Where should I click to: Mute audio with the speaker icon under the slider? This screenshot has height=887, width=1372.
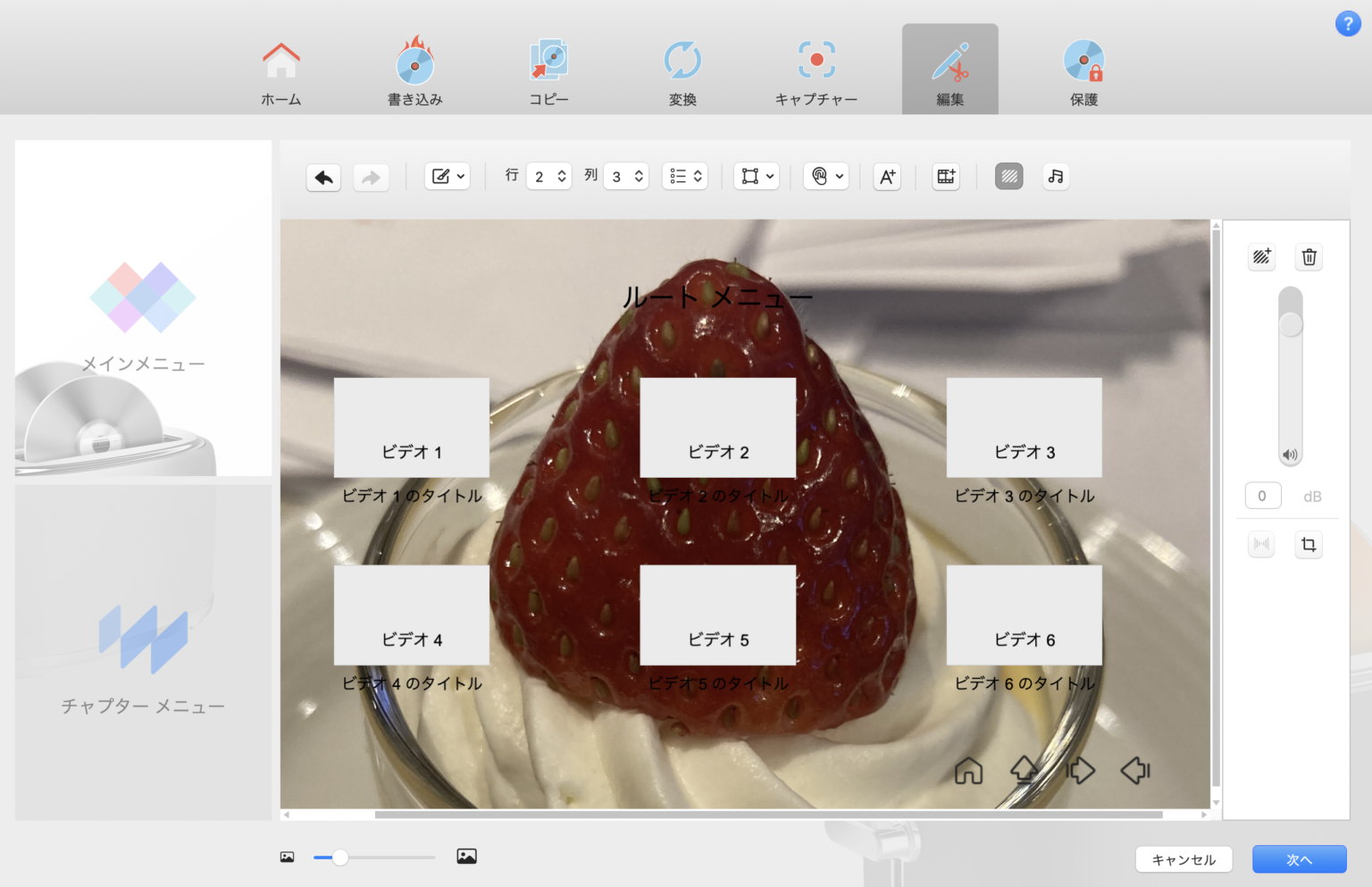(x=1290, y=454)
